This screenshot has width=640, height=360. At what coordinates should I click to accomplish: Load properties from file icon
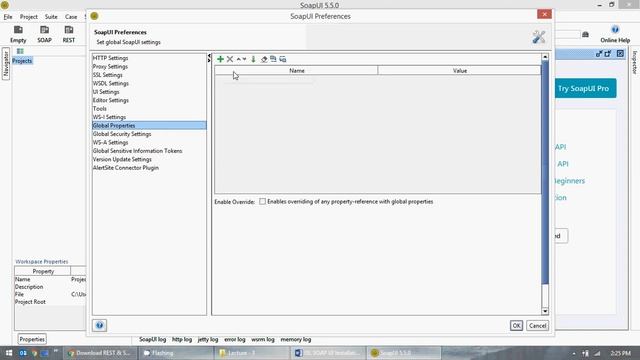273,59
